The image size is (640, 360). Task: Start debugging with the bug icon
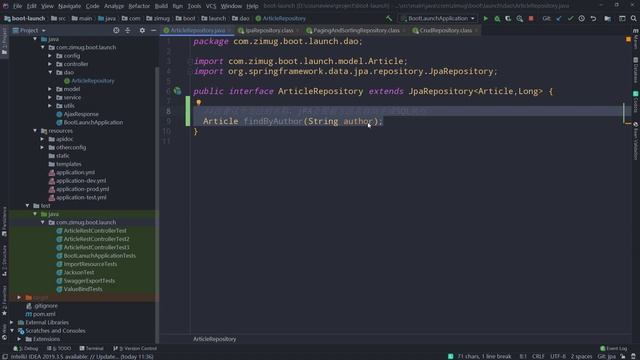(497, 18)
